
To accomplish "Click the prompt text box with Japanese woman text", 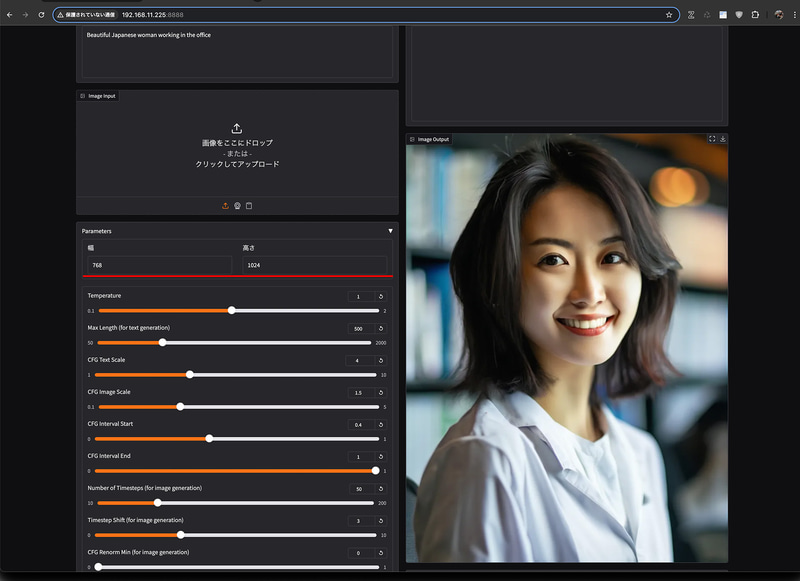I will click(x=237, y=51).
